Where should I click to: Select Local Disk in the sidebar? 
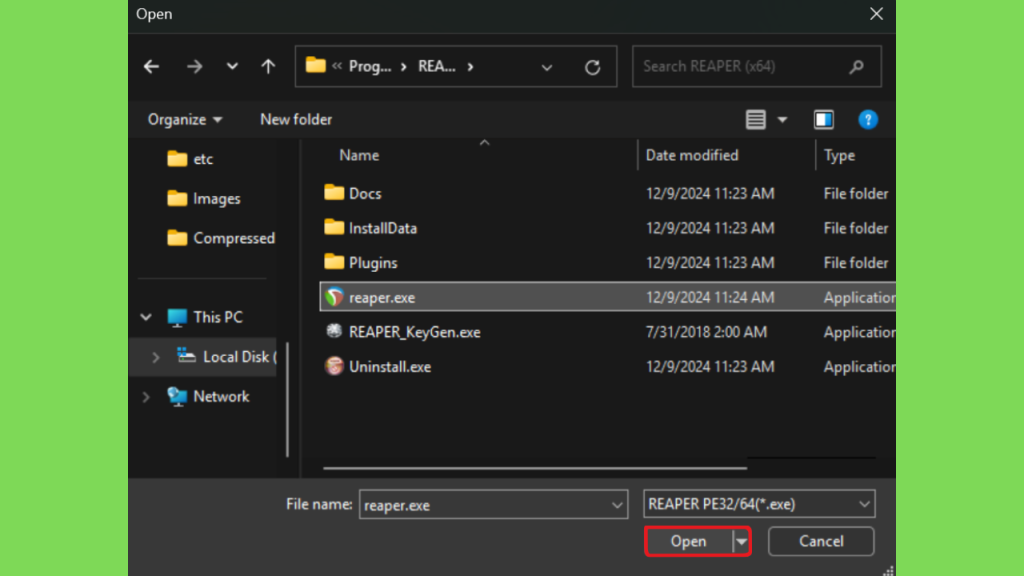click(227, 357)
